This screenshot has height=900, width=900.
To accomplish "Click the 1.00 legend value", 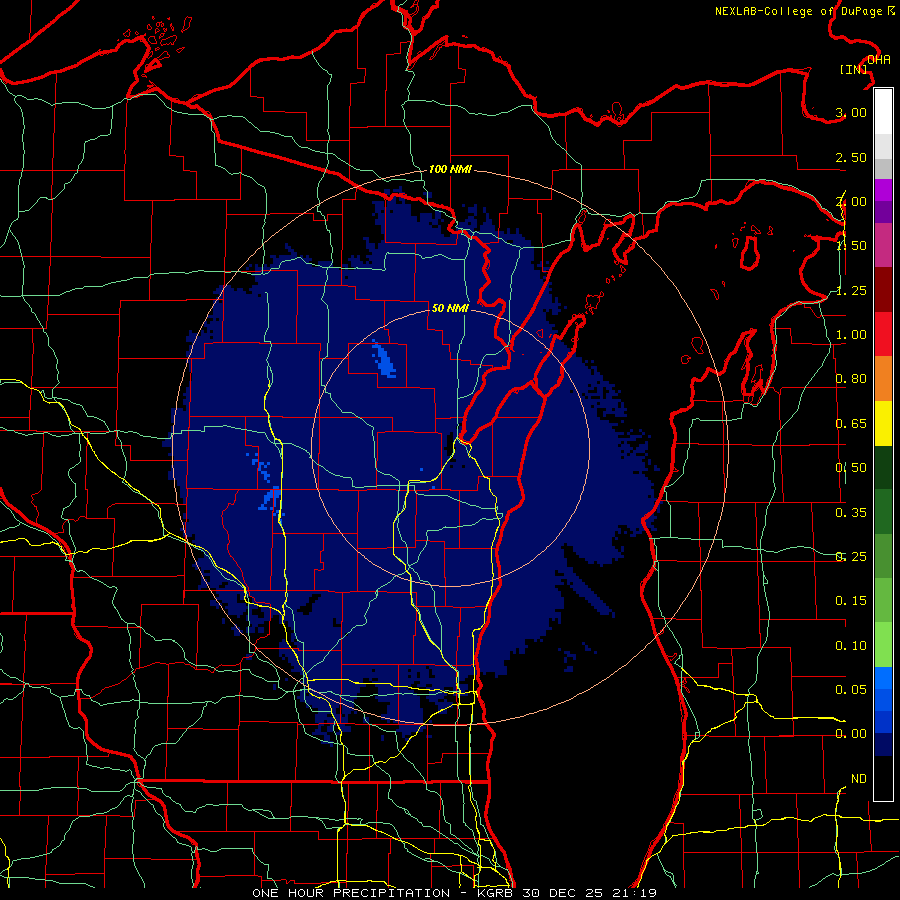I will click(851, 335).
